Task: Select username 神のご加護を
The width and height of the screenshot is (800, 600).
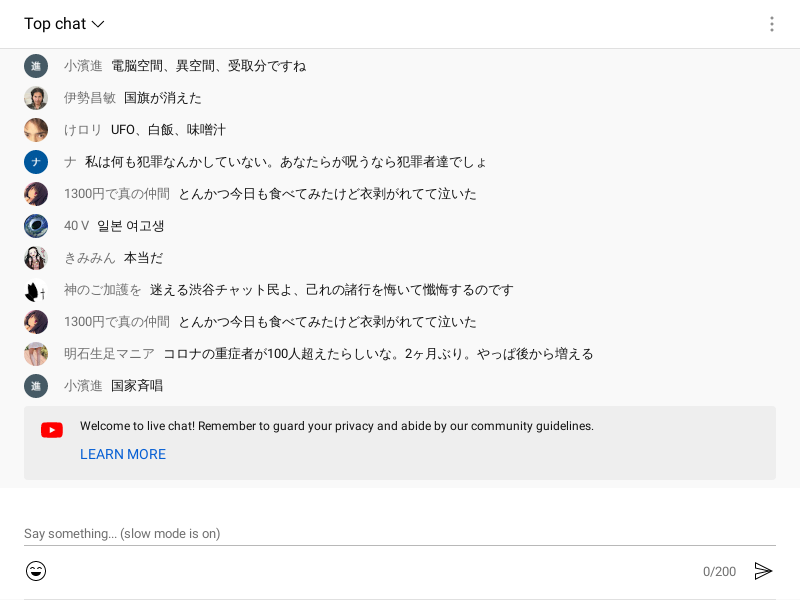Action: coord(103,290)
